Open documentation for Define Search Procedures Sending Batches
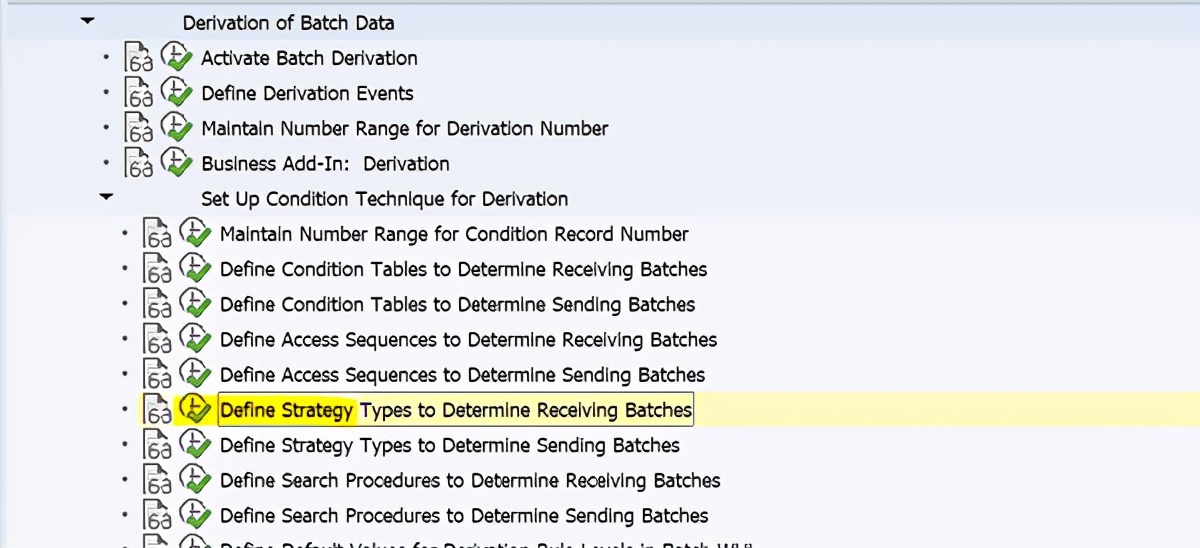 (158, 517)
